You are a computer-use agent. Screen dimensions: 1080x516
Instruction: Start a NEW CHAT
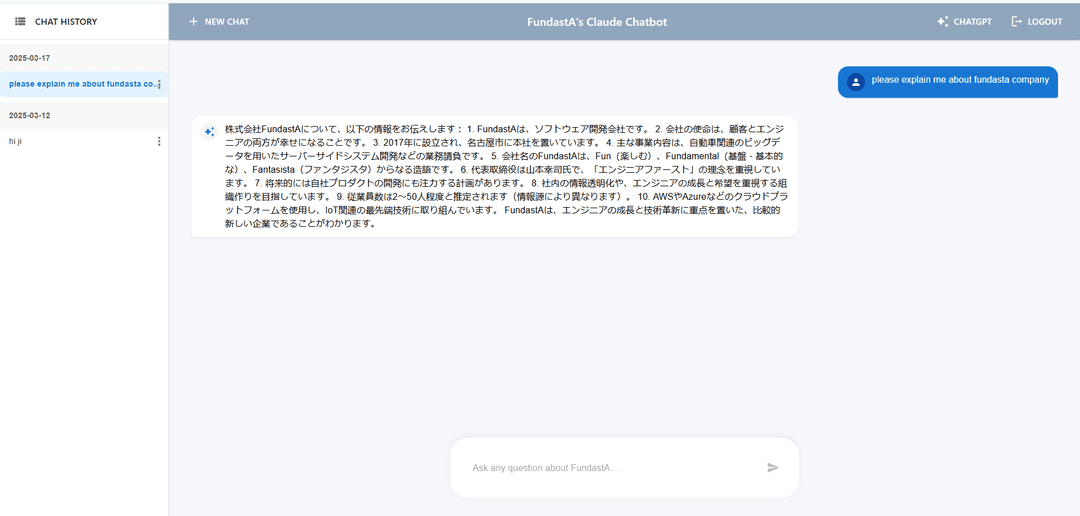point(219,21)
